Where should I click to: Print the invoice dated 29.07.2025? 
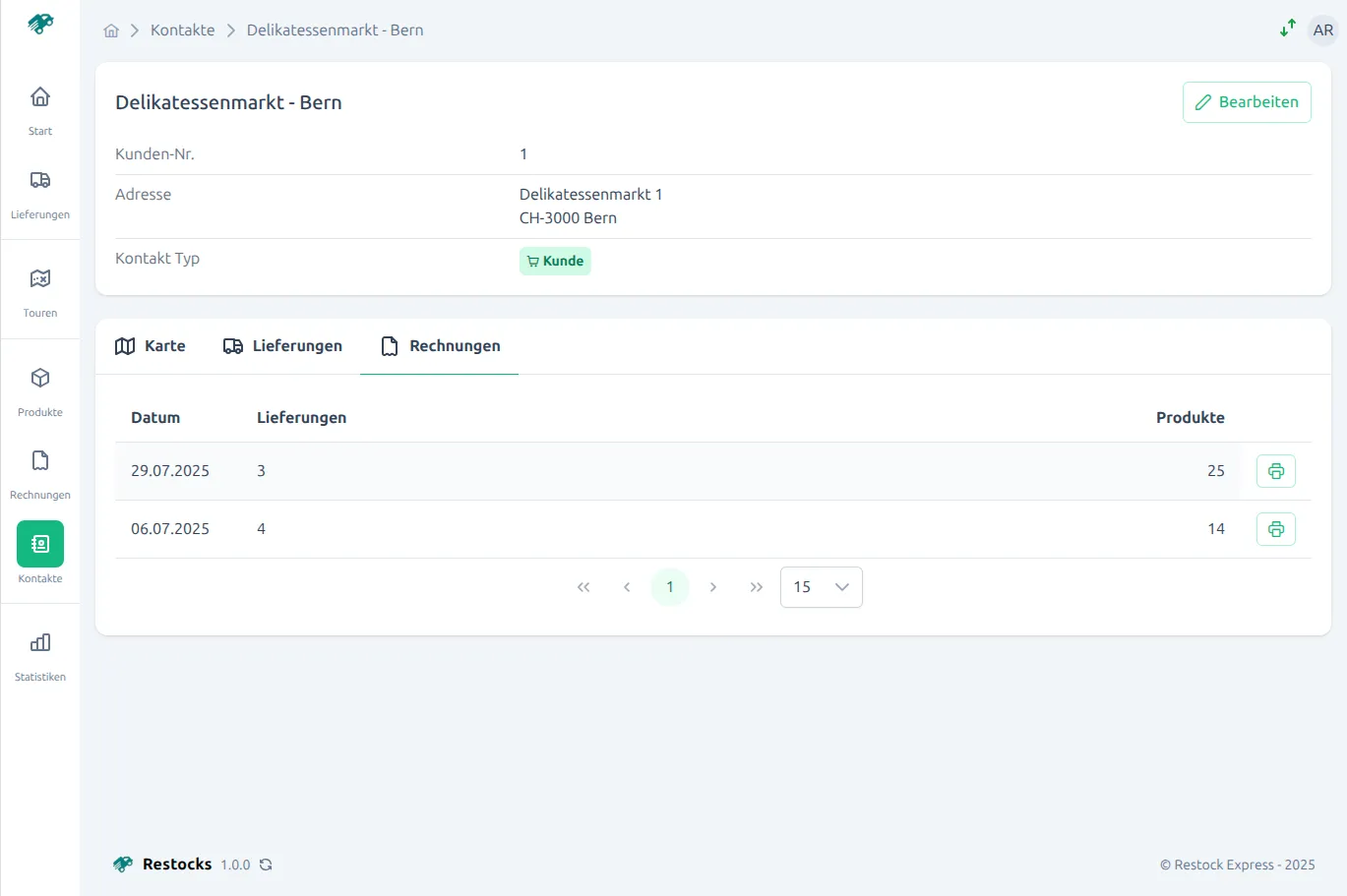point(1275,470)
